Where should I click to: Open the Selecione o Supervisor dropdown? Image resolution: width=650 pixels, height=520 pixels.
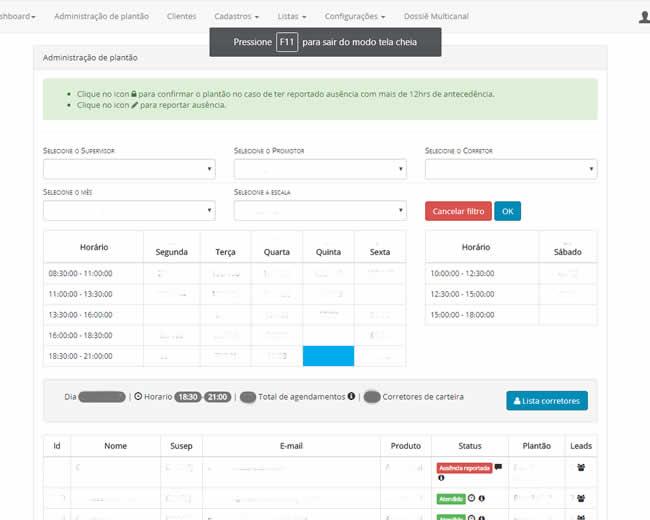129,169
